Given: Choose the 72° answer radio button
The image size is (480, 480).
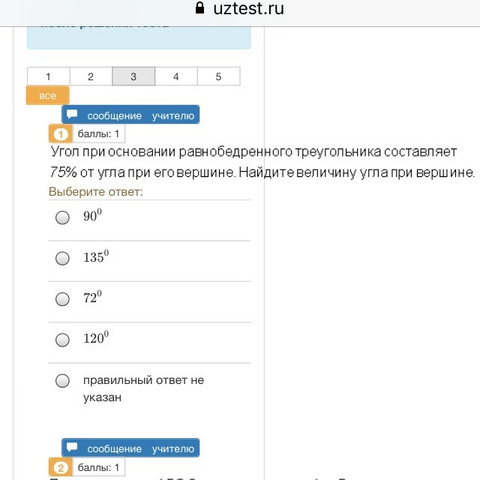Looking at the screenshot, I should [x=62, y=299].
